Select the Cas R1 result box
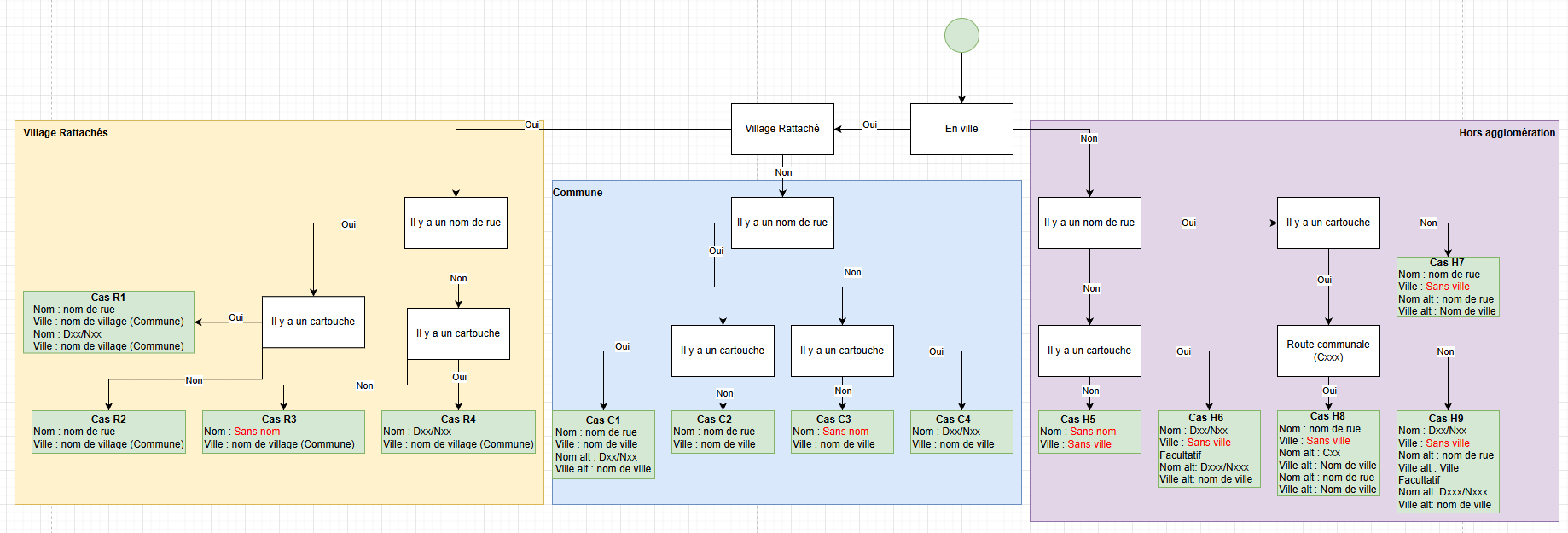Viewport: 1568px width, 533px height. point(108,322)
